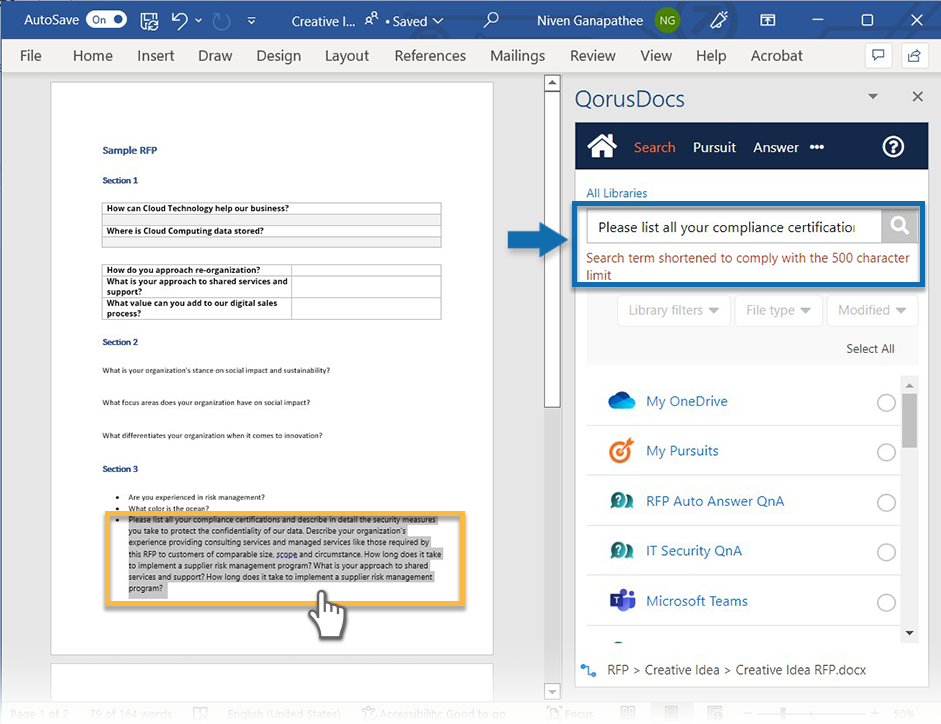Image resolution: width=941 pixels, height=724 pixels.
Task: Open the Share icon in the ribbon
Action: (x=913, y=56)
